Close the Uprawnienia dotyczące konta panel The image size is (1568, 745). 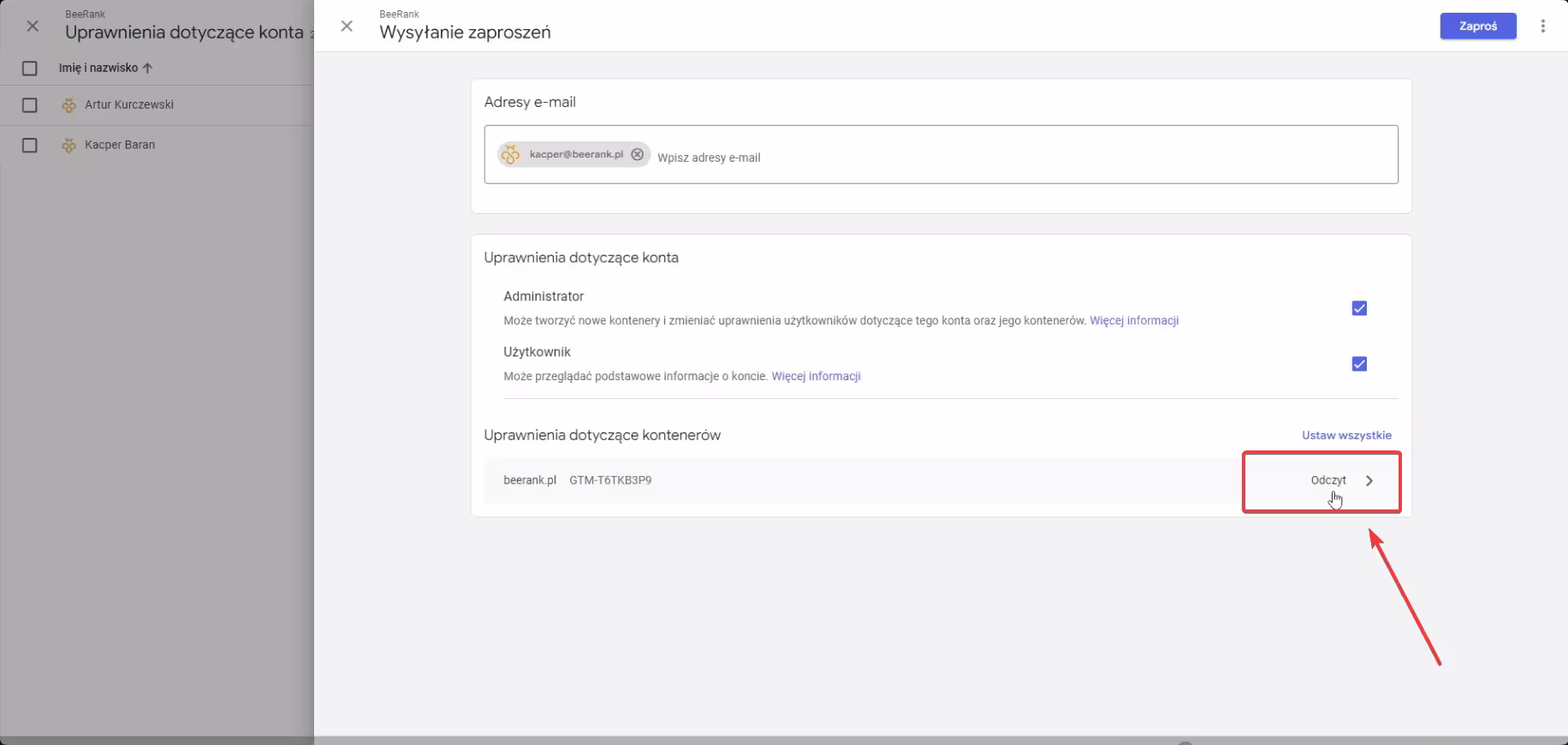pyautogui.click(x=33, y=27)
